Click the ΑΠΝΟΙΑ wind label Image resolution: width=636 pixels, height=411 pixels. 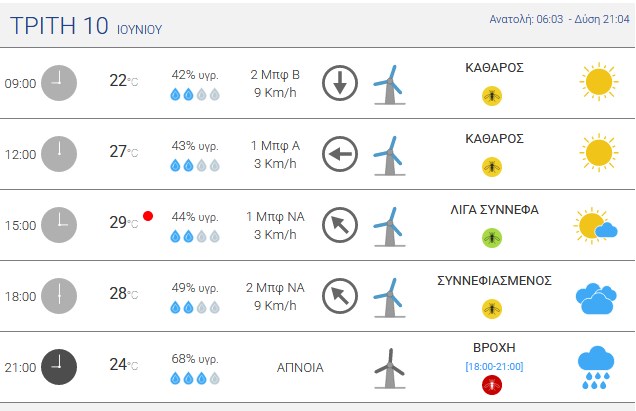pos(300,368)
